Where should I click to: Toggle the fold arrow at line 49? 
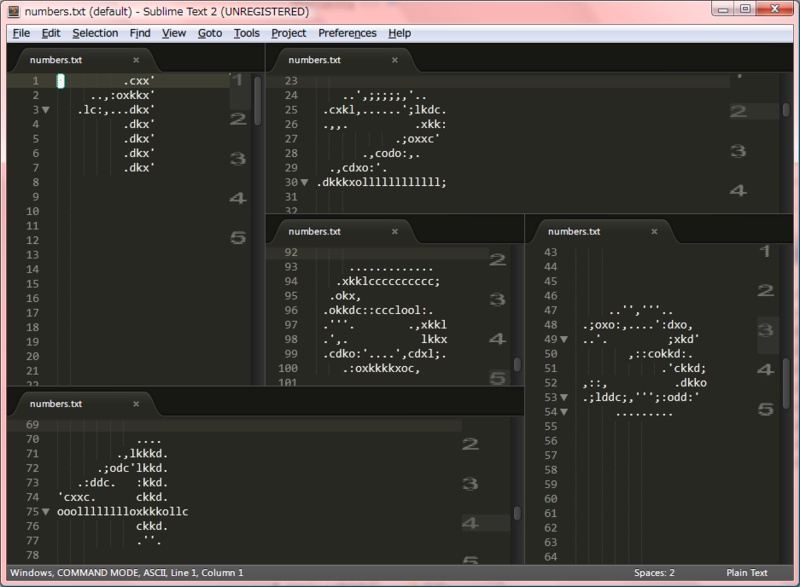point(564,339)
